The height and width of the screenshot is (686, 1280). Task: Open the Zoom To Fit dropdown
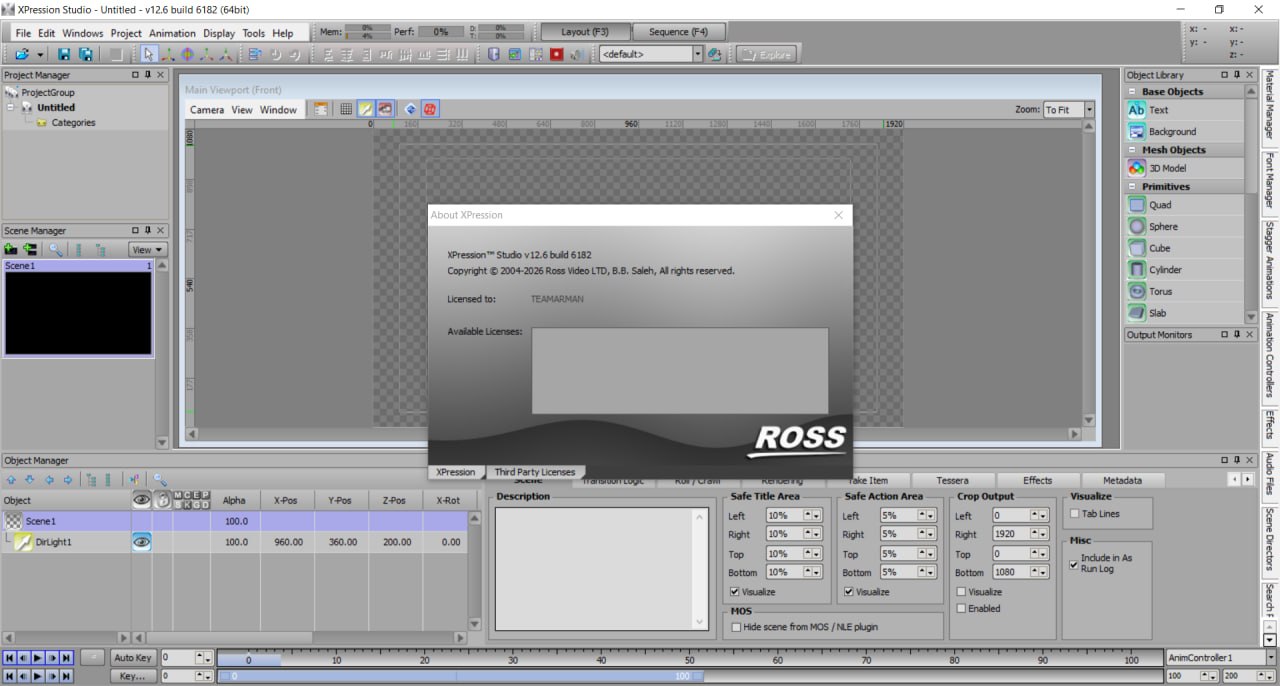[x=1088, y=110]
